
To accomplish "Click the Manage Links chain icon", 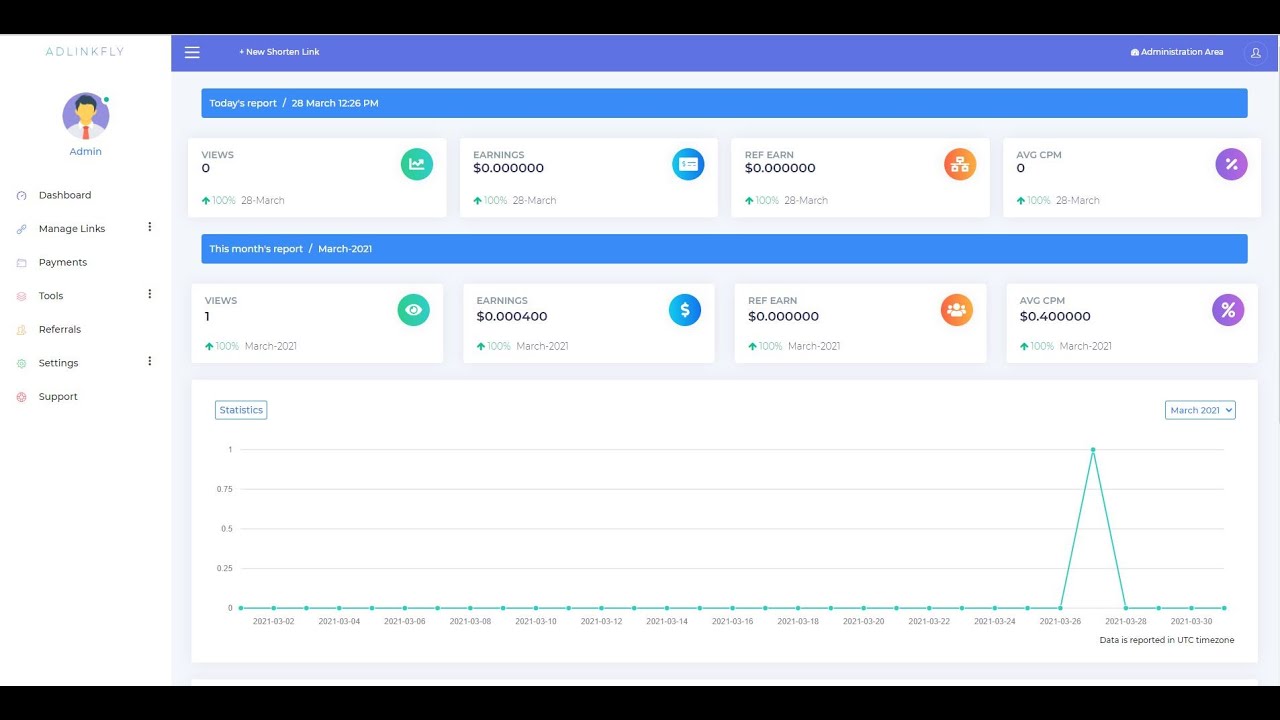I will pyautogui.click(x=22, y=229).
